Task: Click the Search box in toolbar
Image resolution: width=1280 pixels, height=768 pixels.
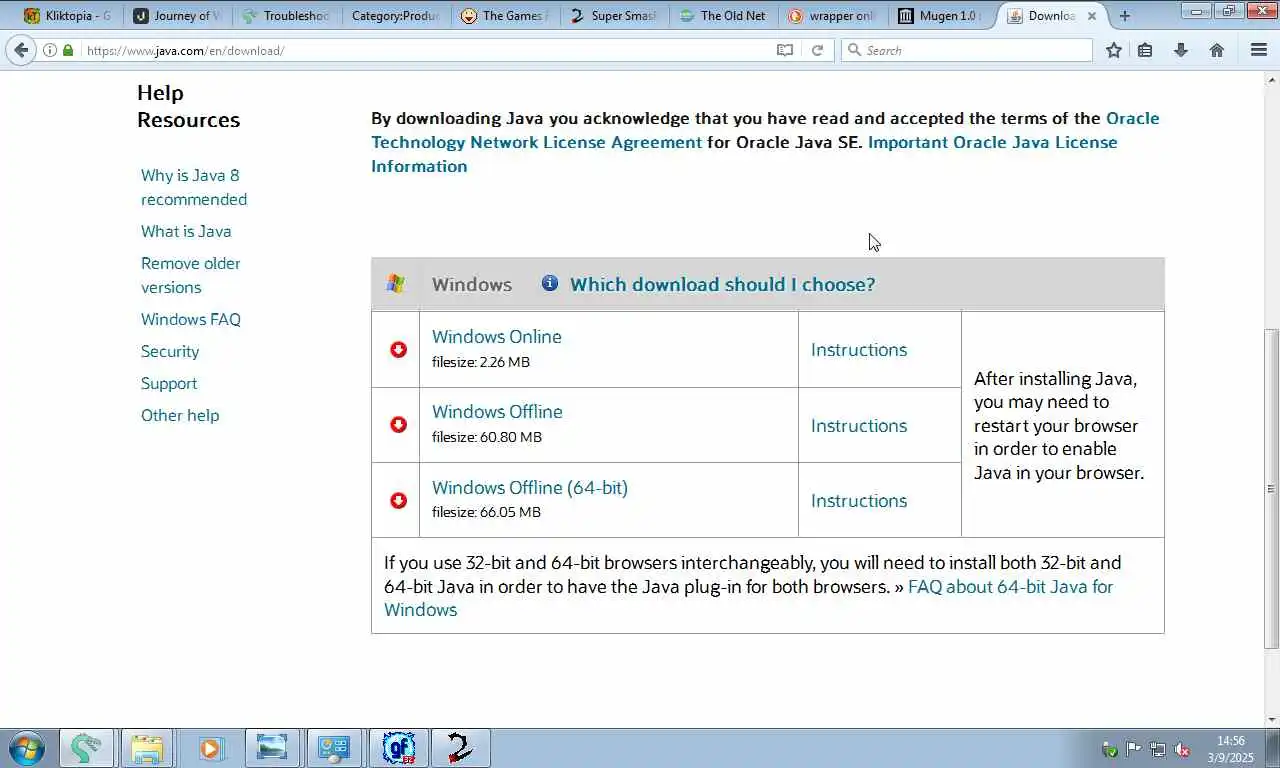Action: coord(967,50)
